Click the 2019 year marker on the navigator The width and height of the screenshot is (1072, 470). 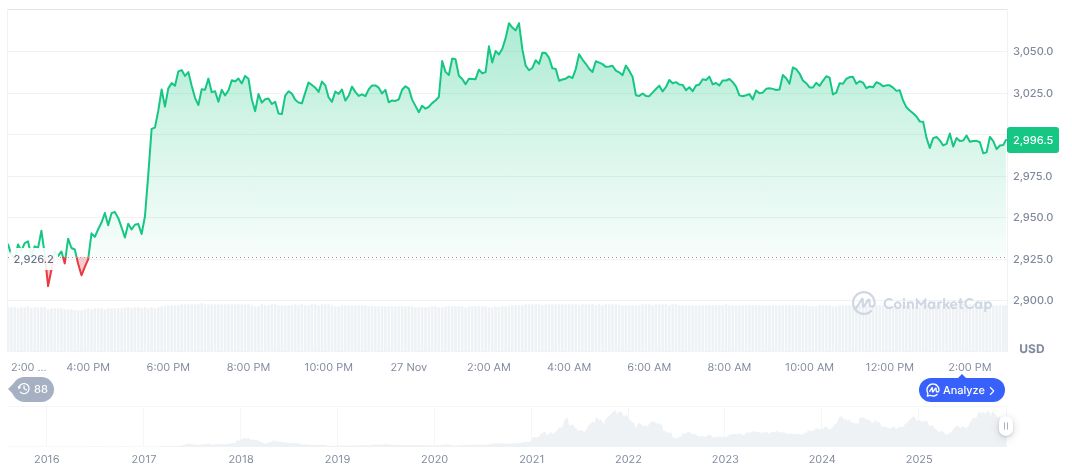pyautogui.click(x=337, y=459)
